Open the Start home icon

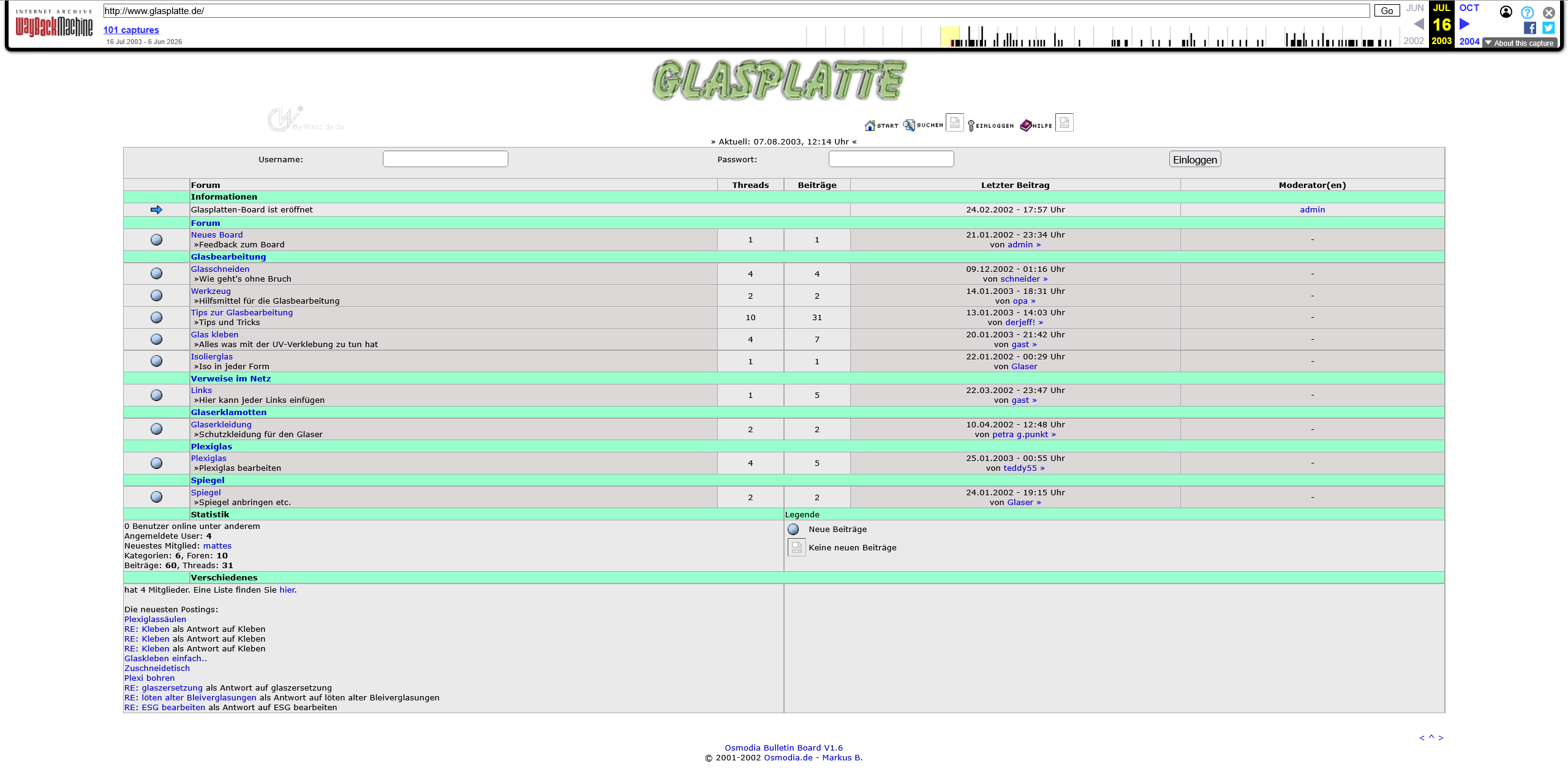click(x=881, y=125)
